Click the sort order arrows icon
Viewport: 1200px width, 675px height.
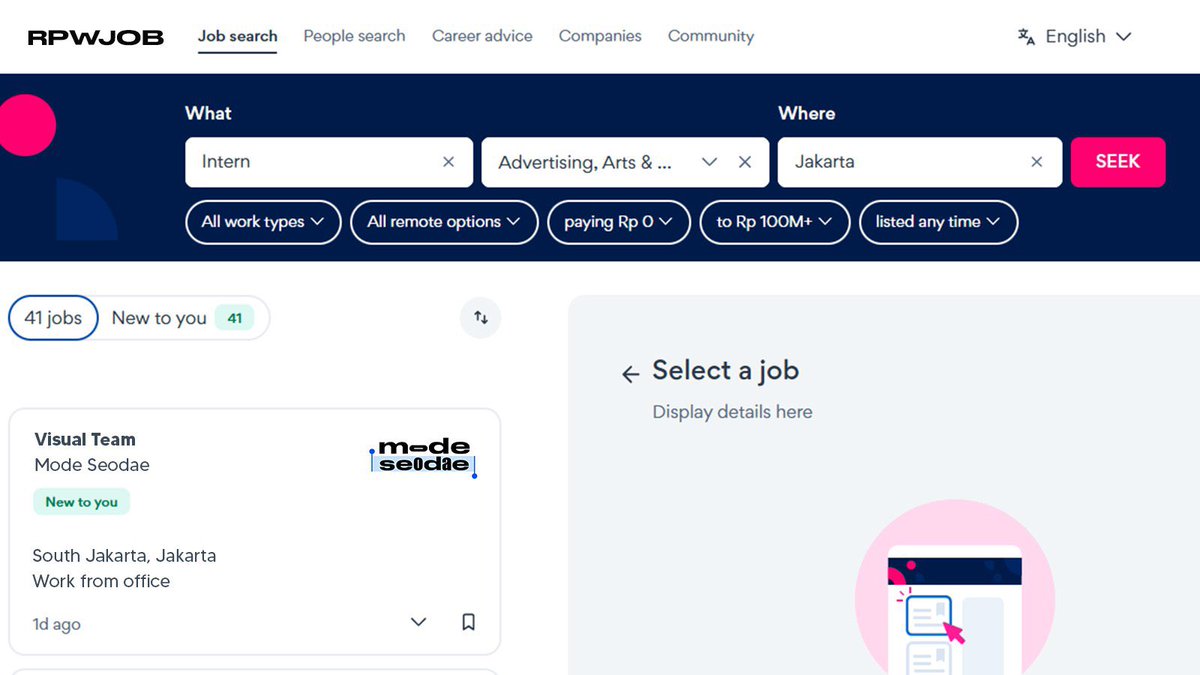tap(481, 318)
